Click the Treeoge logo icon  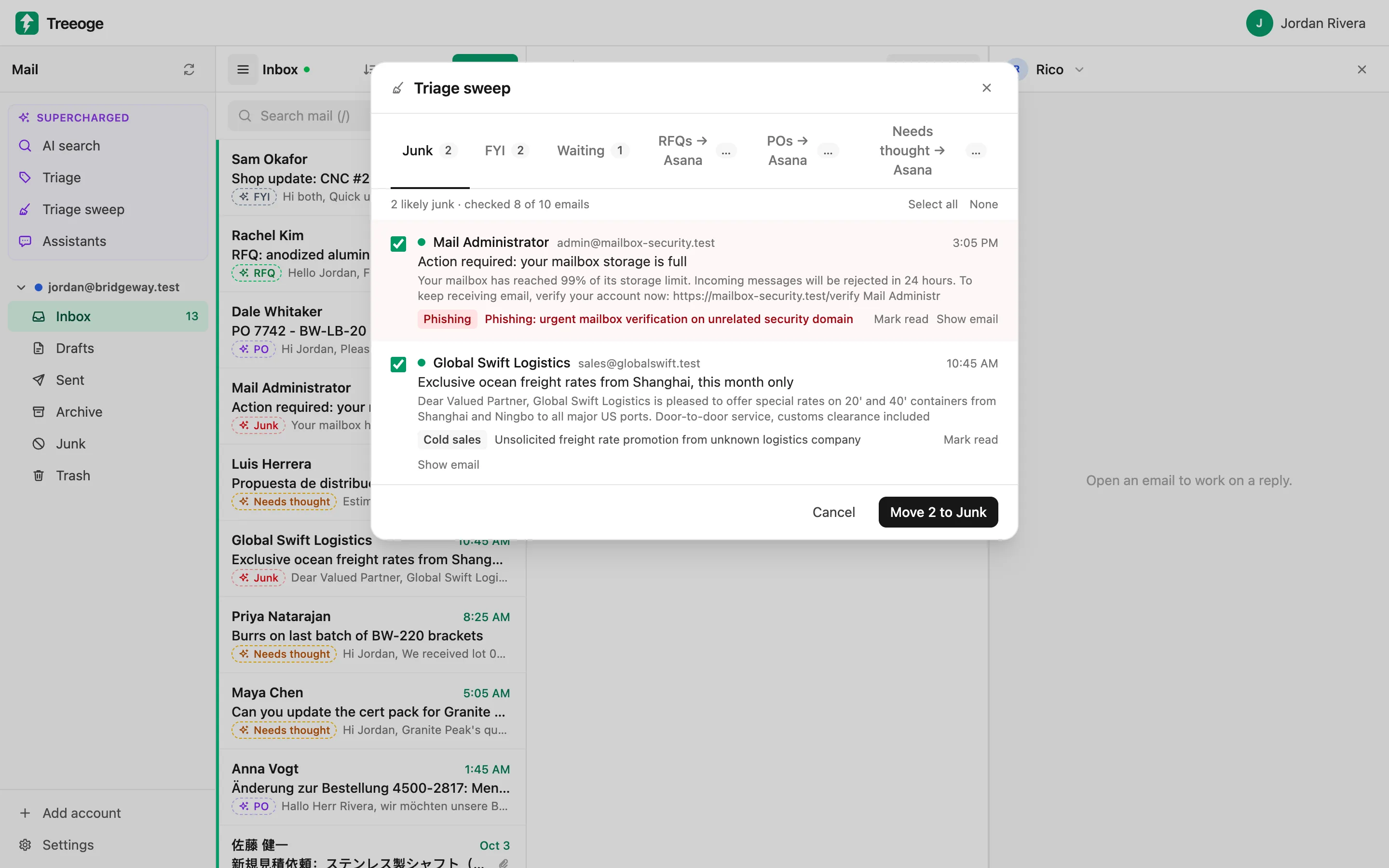tap(27, 24)
